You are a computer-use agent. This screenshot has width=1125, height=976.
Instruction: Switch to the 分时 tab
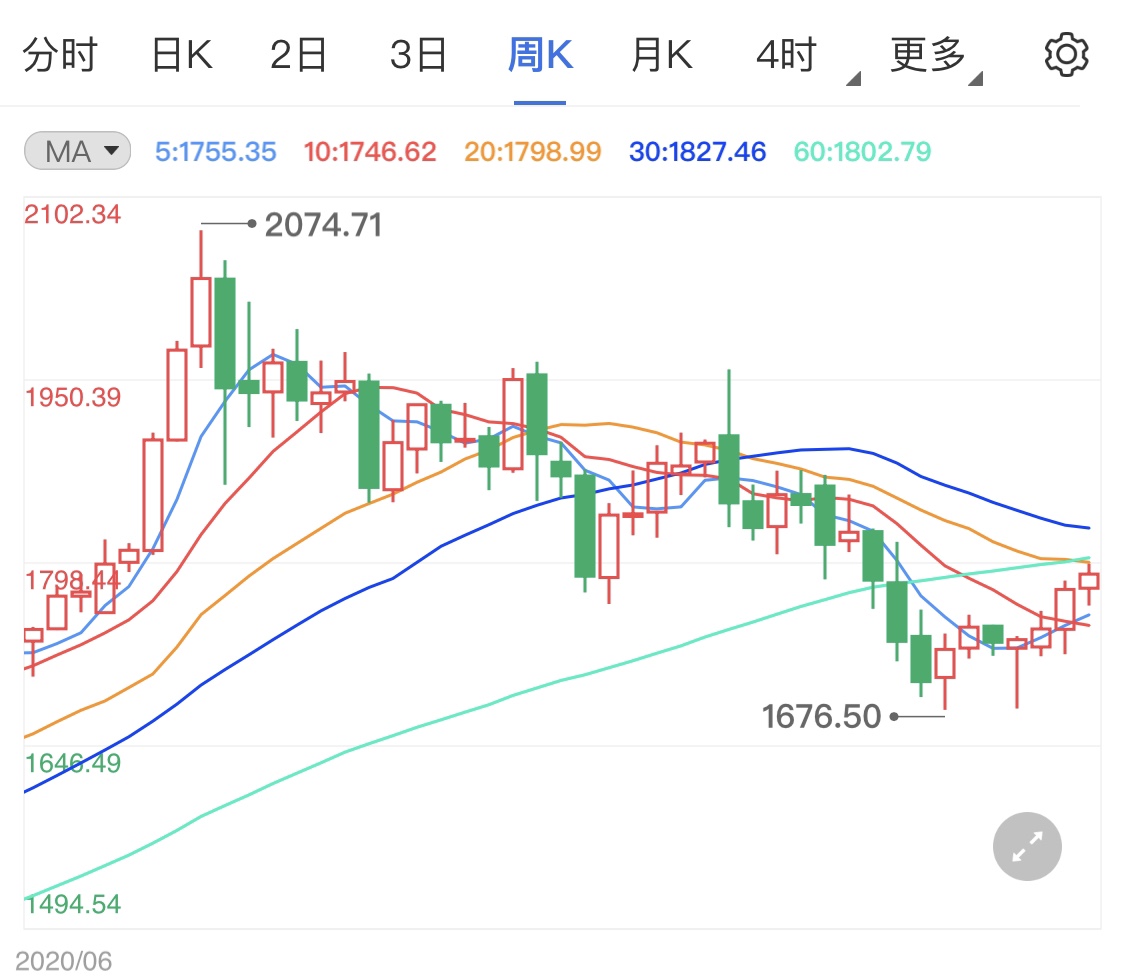[x=60, y=55]
